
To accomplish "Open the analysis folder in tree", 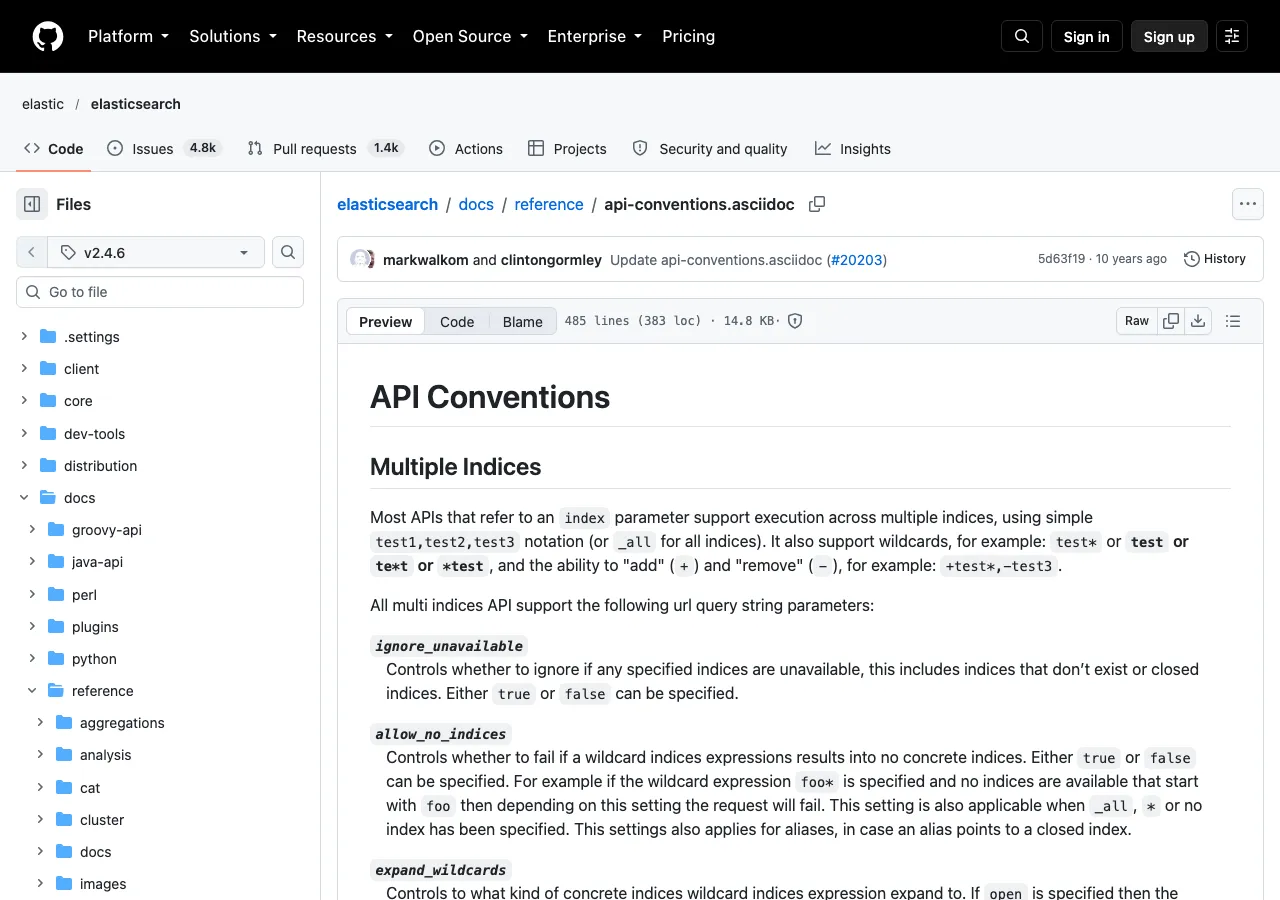I will tap(105, 755).
